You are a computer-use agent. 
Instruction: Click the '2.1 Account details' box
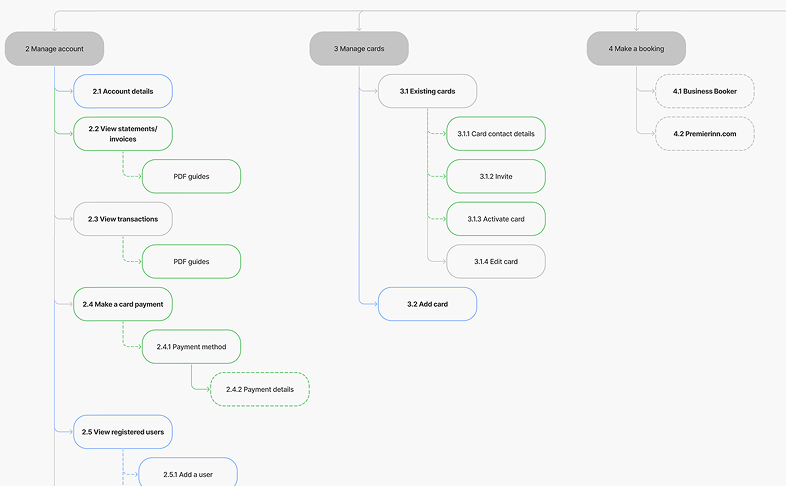click(123, 91)
